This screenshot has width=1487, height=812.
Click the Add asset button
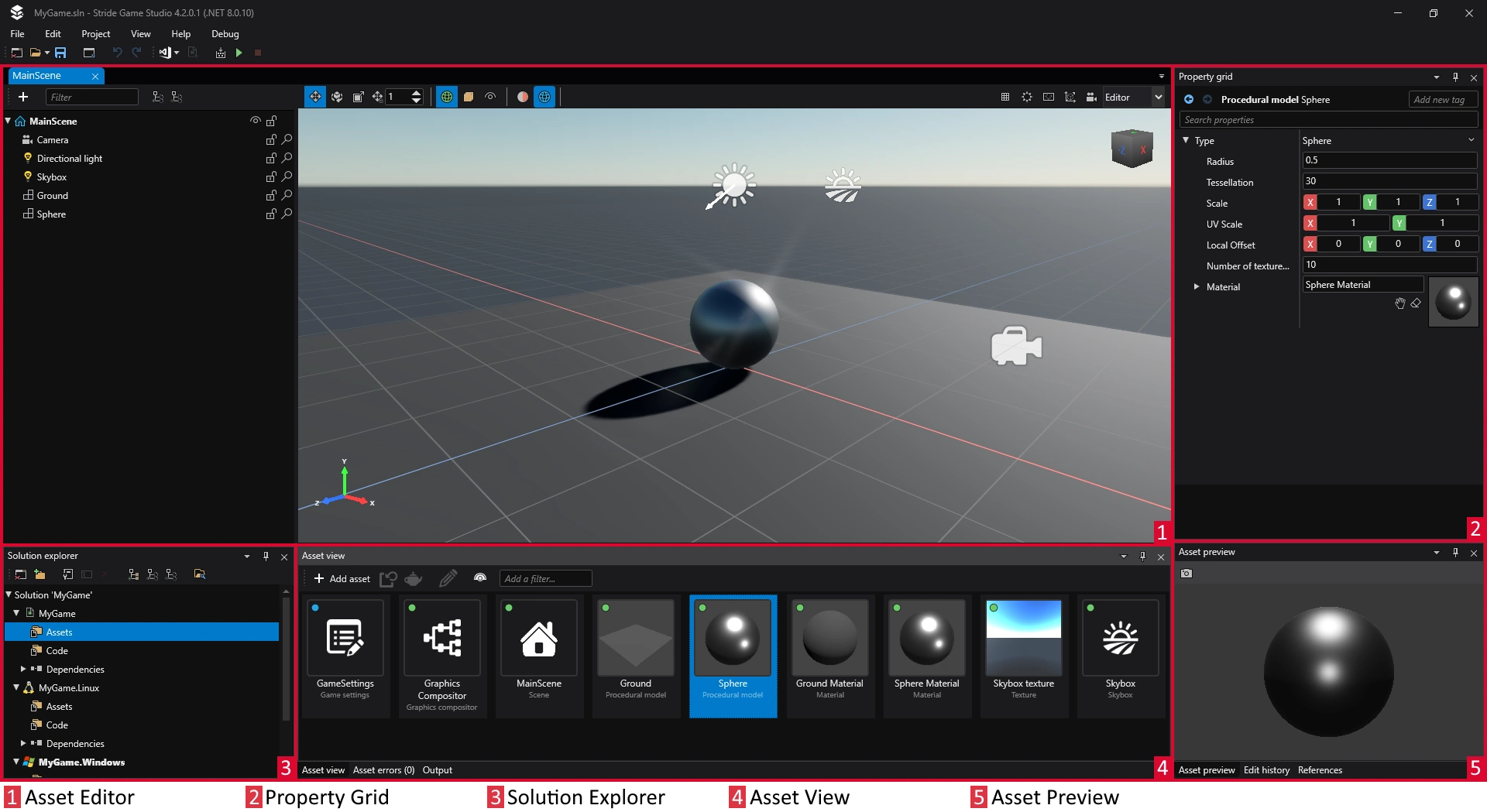coord(342,579)
